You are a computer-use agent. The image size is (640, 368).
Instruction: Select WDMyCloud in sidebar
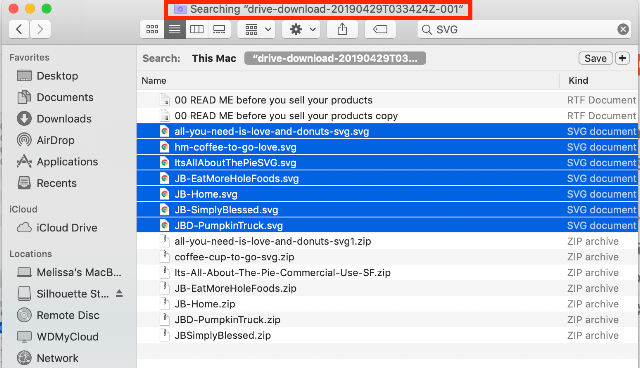coord(58,337)
